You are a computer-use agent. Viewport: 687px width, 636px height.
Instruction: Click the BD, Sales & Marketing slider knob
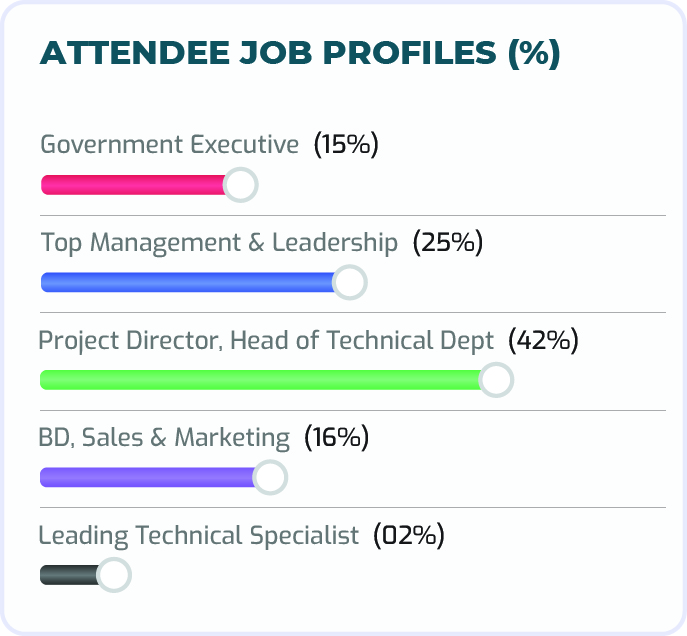pos(270,477)
